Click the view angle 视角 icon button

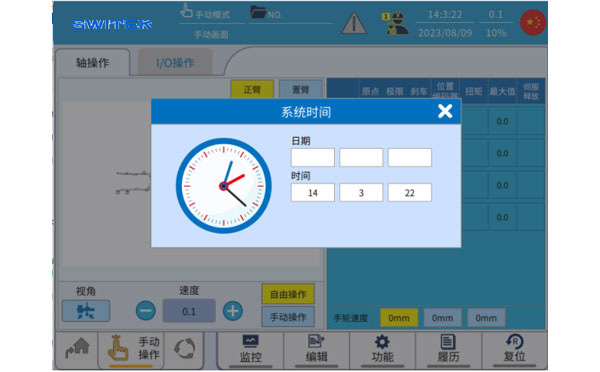(86, 311)
